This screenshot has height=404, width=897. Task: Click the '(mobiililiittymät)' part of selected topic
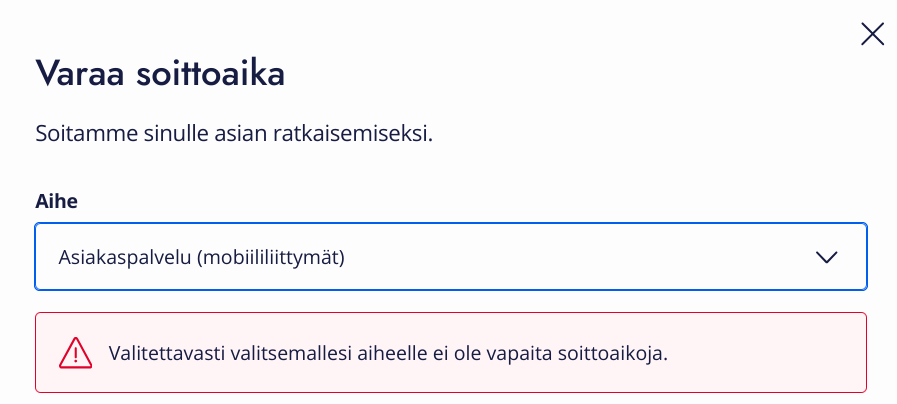click(270, 257)
